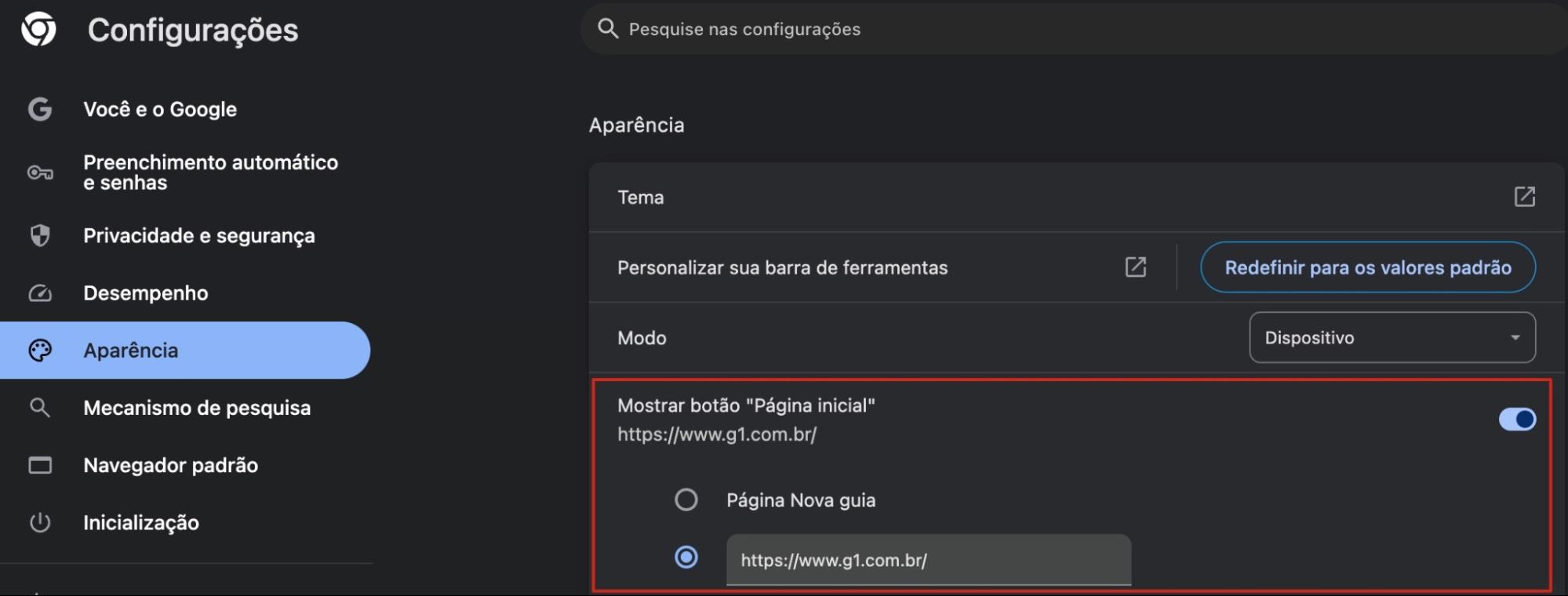
Task: Select the power icon for Inicialização
Action: tap(40, 522)
